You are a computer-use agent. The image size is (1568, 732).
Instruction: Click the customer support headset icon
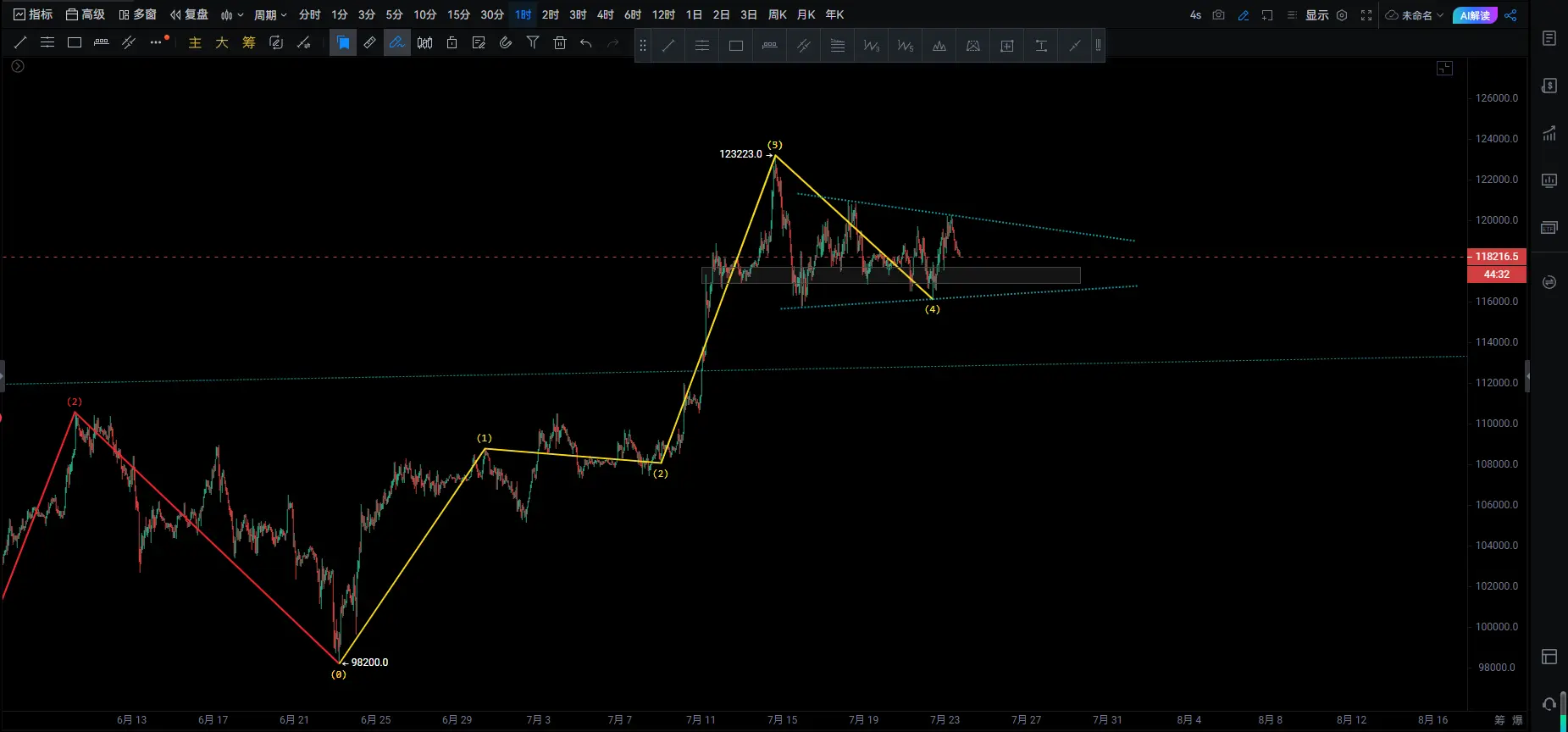(1549, 704)
